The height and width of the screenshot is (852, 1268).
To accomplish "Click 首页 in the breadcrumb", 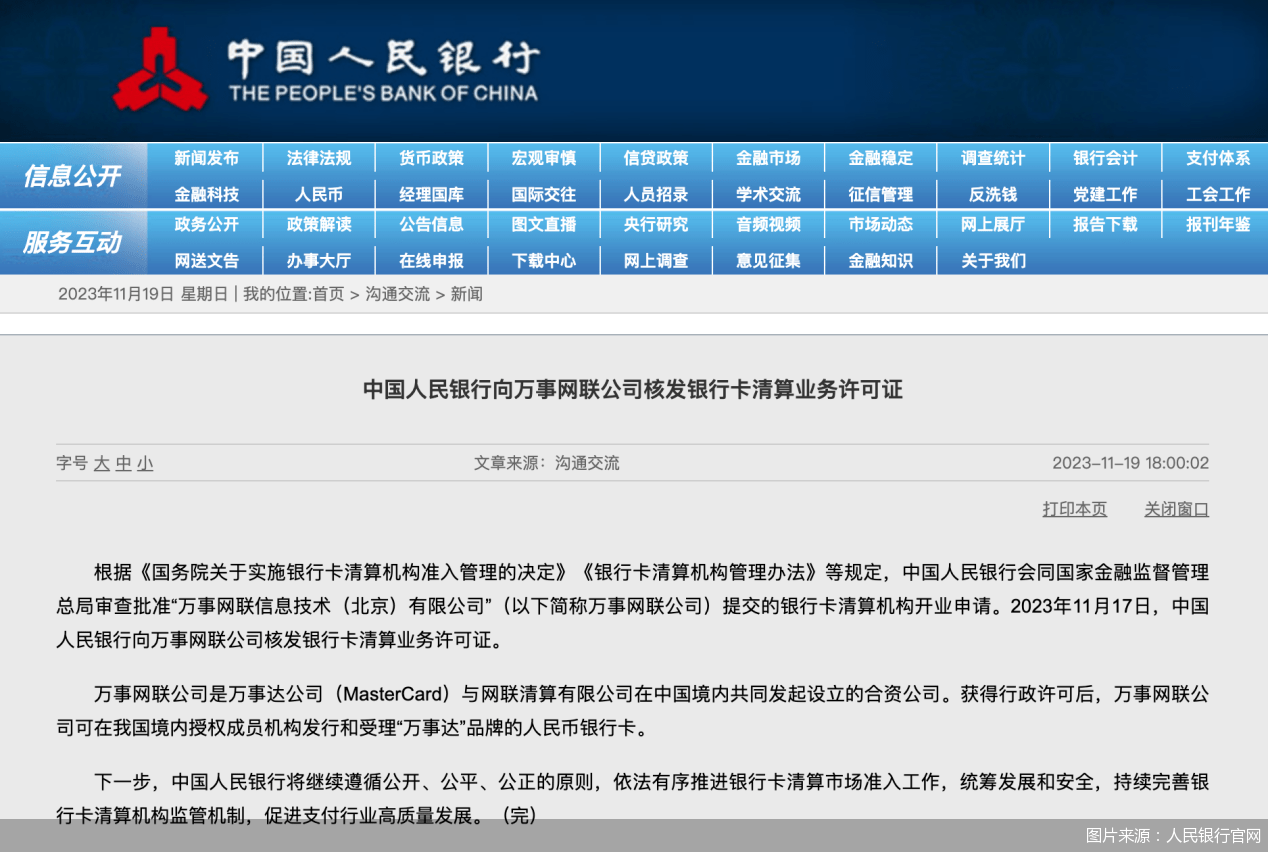I will click(328, 294).
